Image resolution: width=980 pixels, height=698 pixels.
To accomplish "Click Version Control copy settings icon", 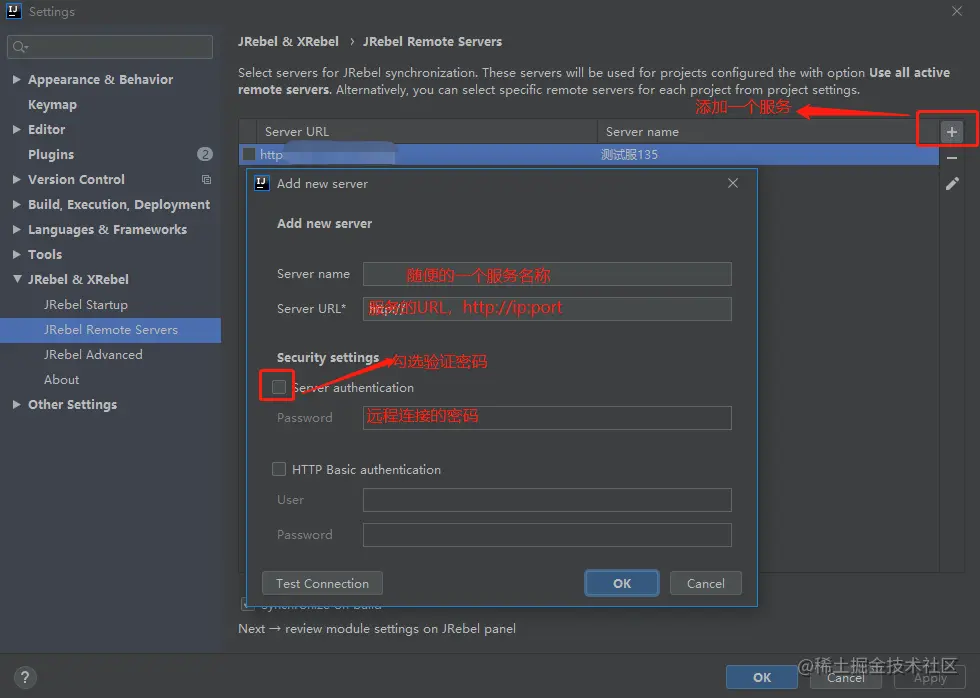I will pos(206,179).
